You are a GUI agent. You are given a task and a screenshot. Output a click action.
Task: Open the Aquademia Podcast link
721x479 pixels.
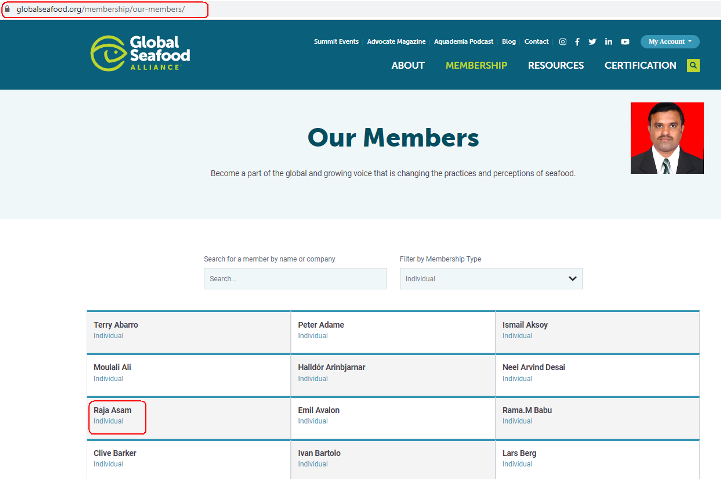[464, 42]
